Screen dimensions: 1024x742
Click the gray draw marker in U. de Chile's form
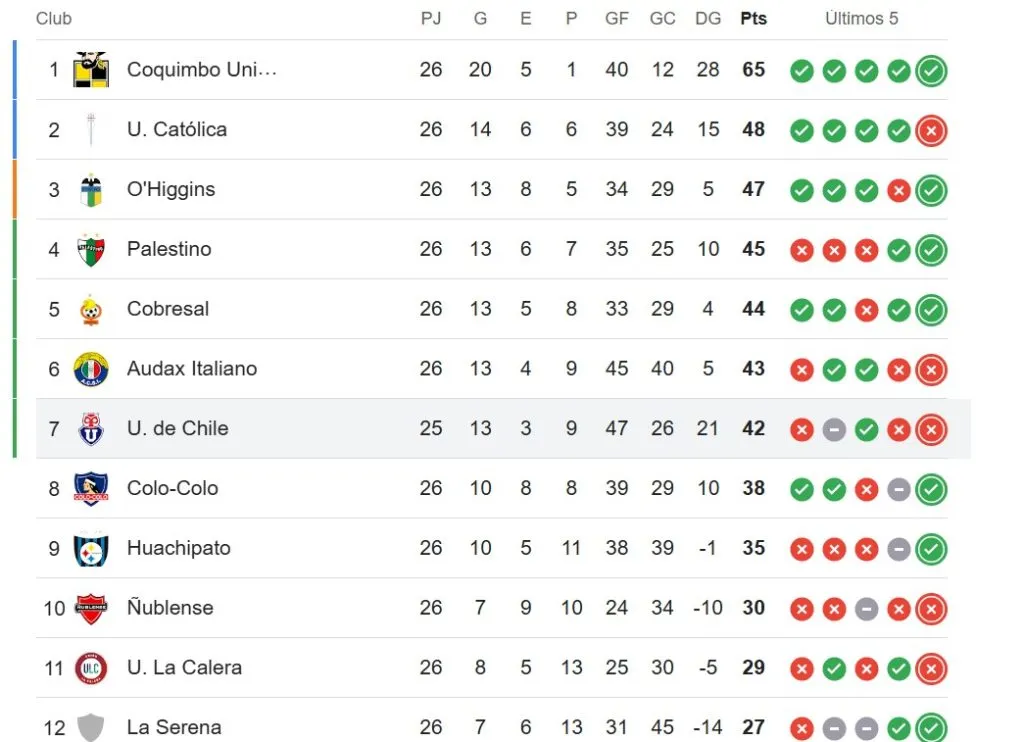click(834, 429)
